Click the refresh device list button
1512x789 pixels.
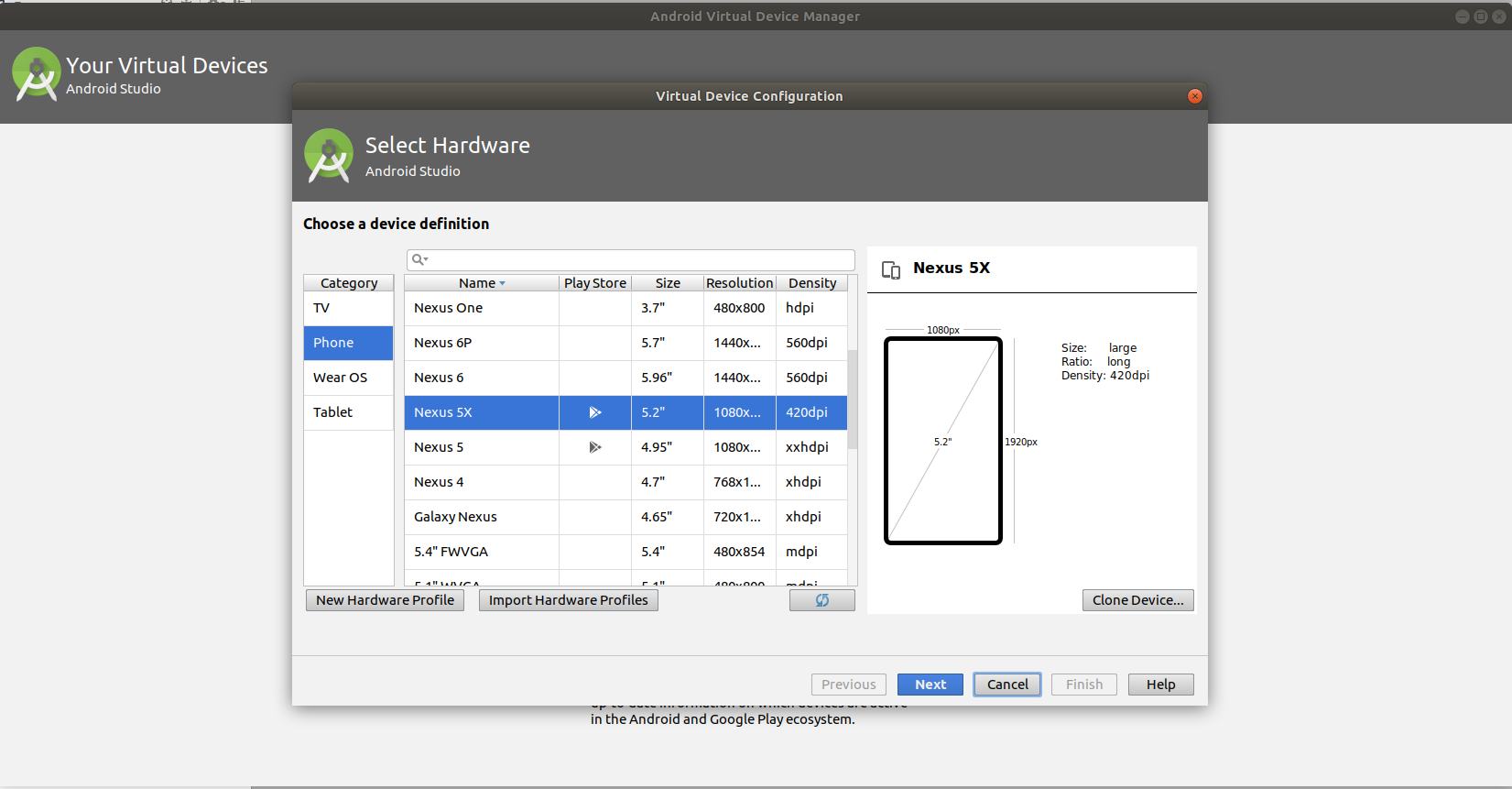(822, 600)
